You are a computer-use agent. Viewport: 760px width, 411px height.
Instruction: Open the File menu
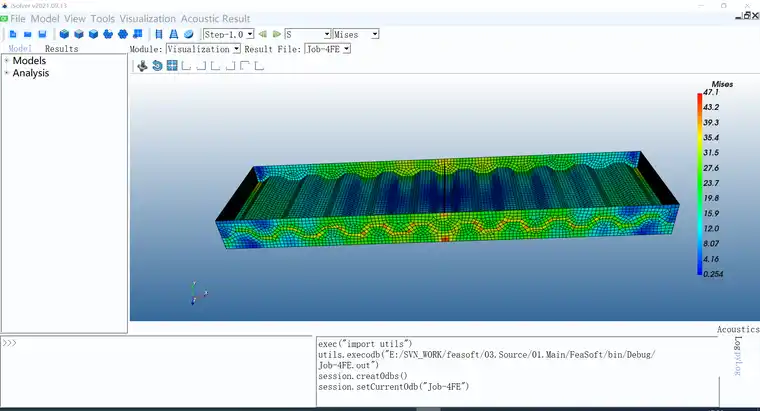(17, 19)
